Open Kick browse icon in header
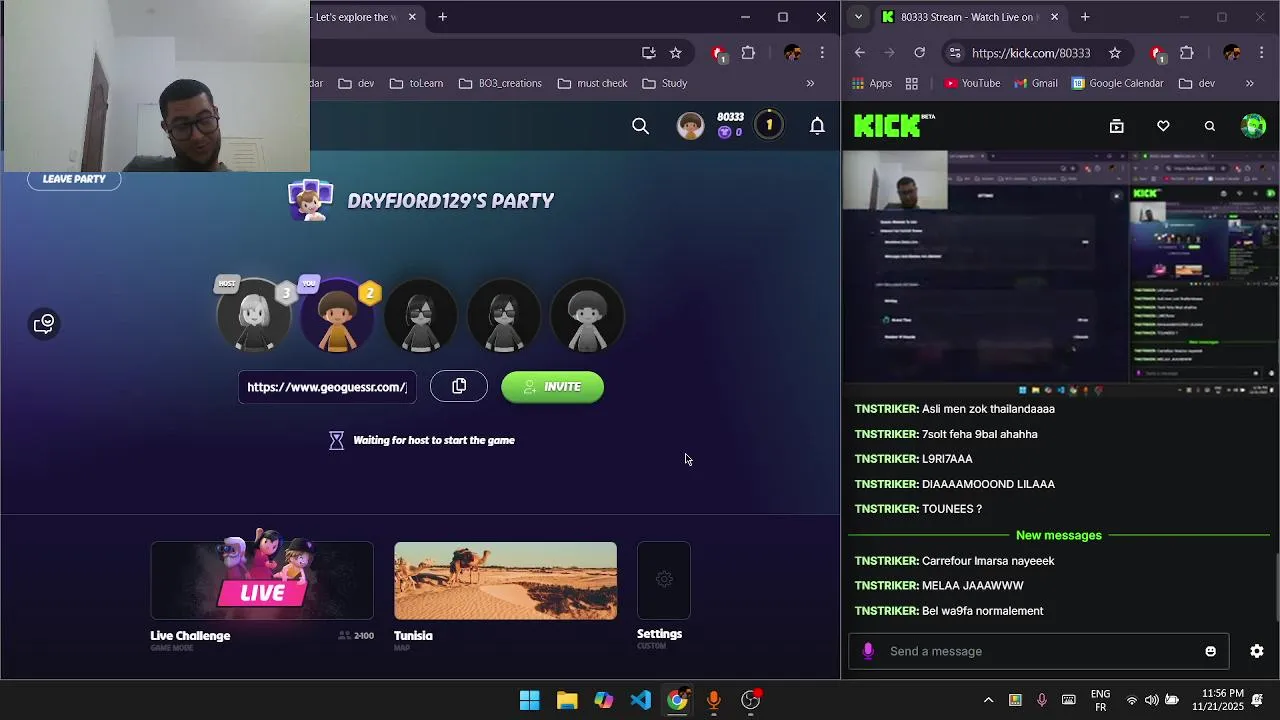The height and width of the screenshot is (720, 1280). (x=1117, y=126)
